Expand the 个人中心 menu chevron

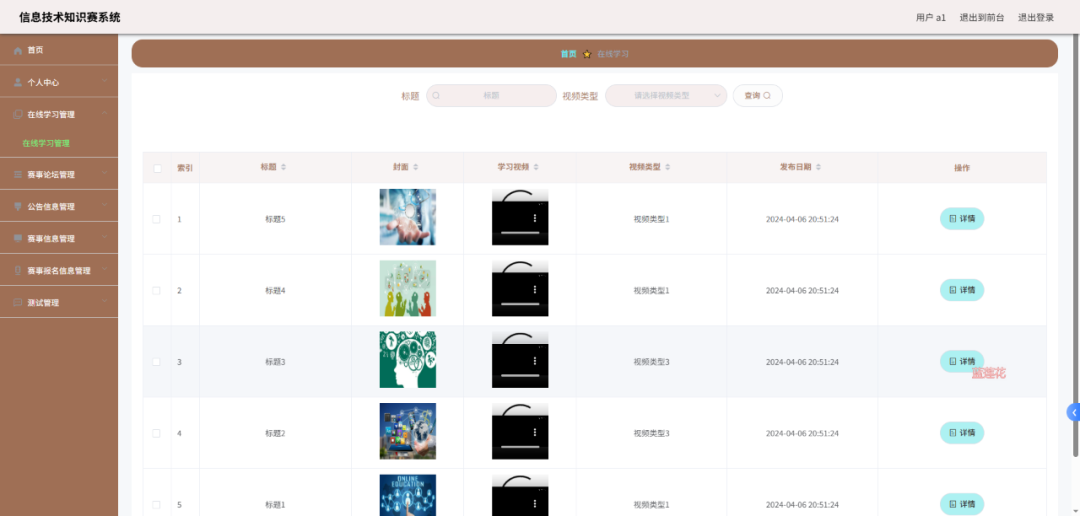pyautogui.click(x=104, y=81)
